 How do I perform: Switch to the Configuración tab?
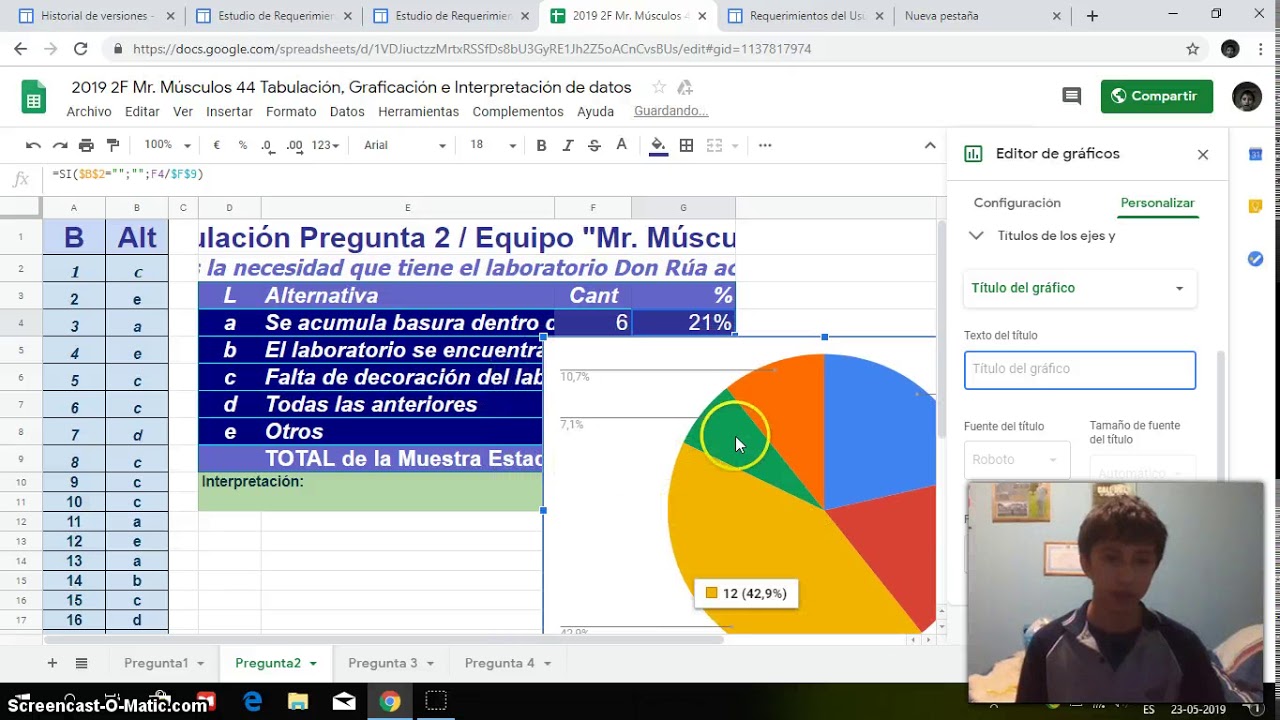1017,203
